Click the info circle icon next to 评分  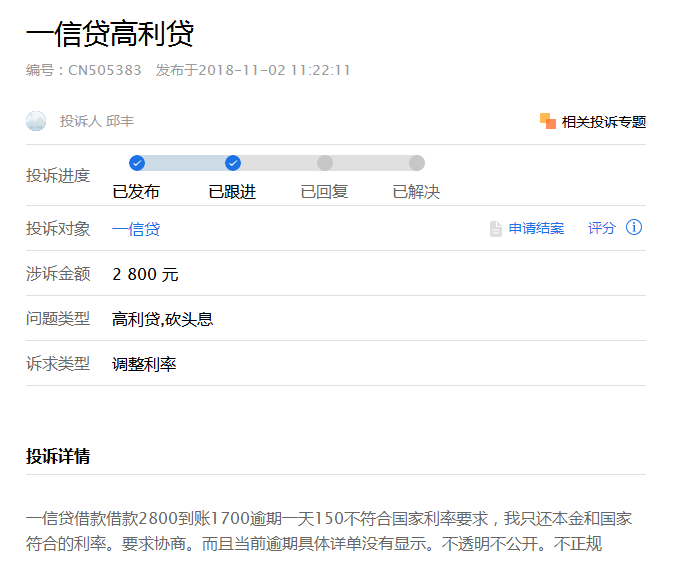coord(633,228)
